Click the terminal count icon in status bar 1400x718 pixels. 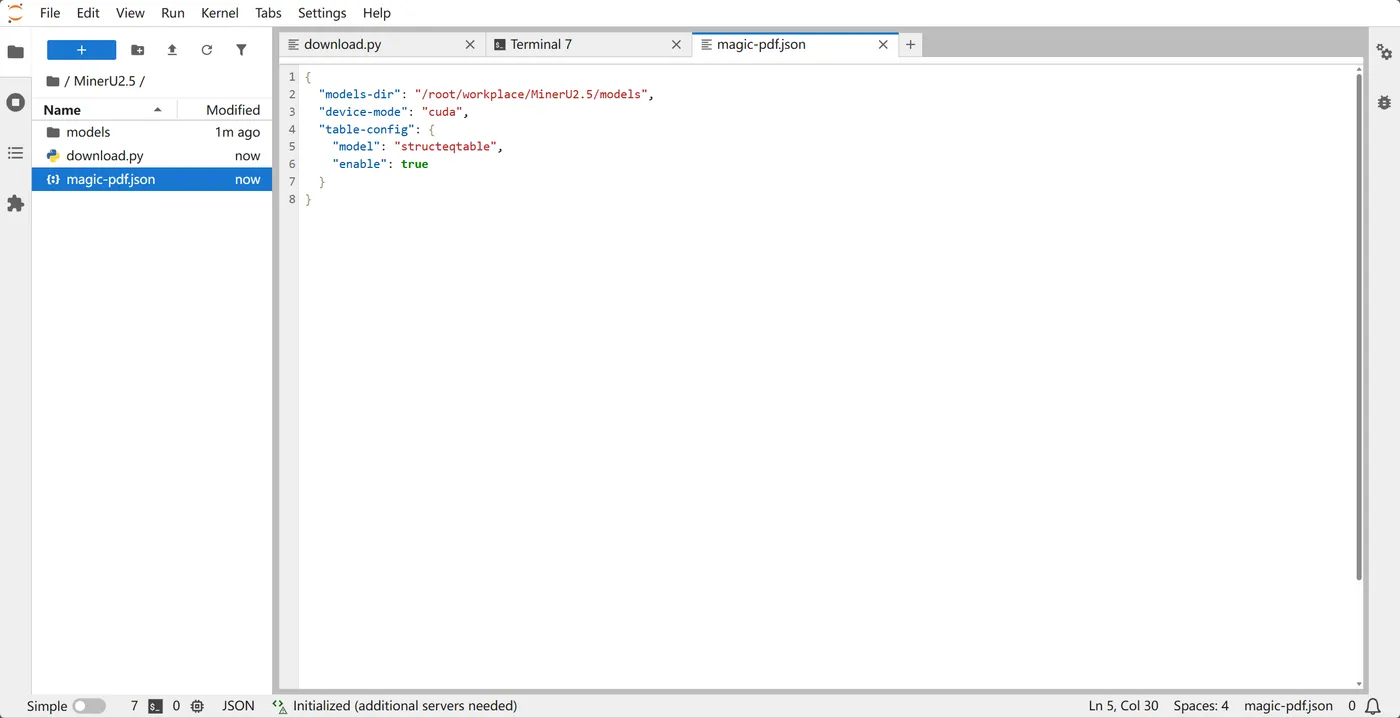[155, 706]
